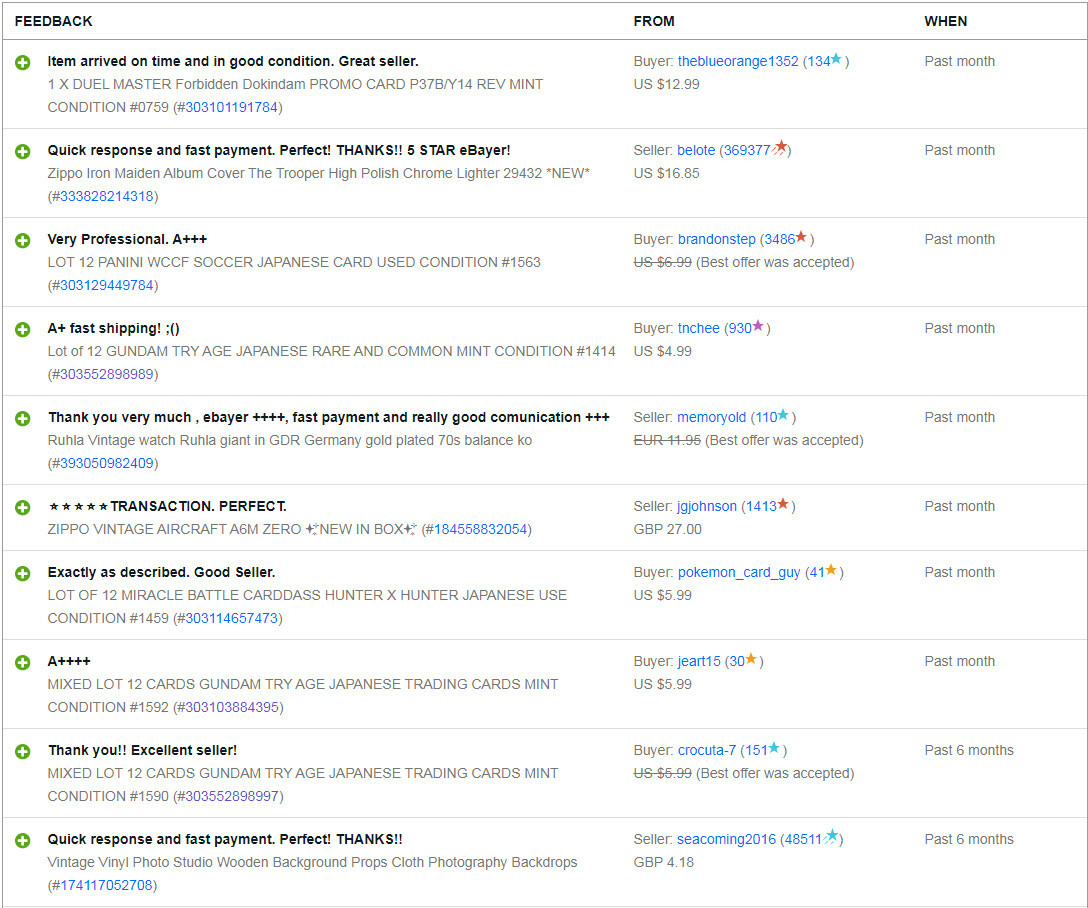Screen dimensions: 1088x908
Task: Click the green plus icon beside Exactly as described
Action: (22, 574)
